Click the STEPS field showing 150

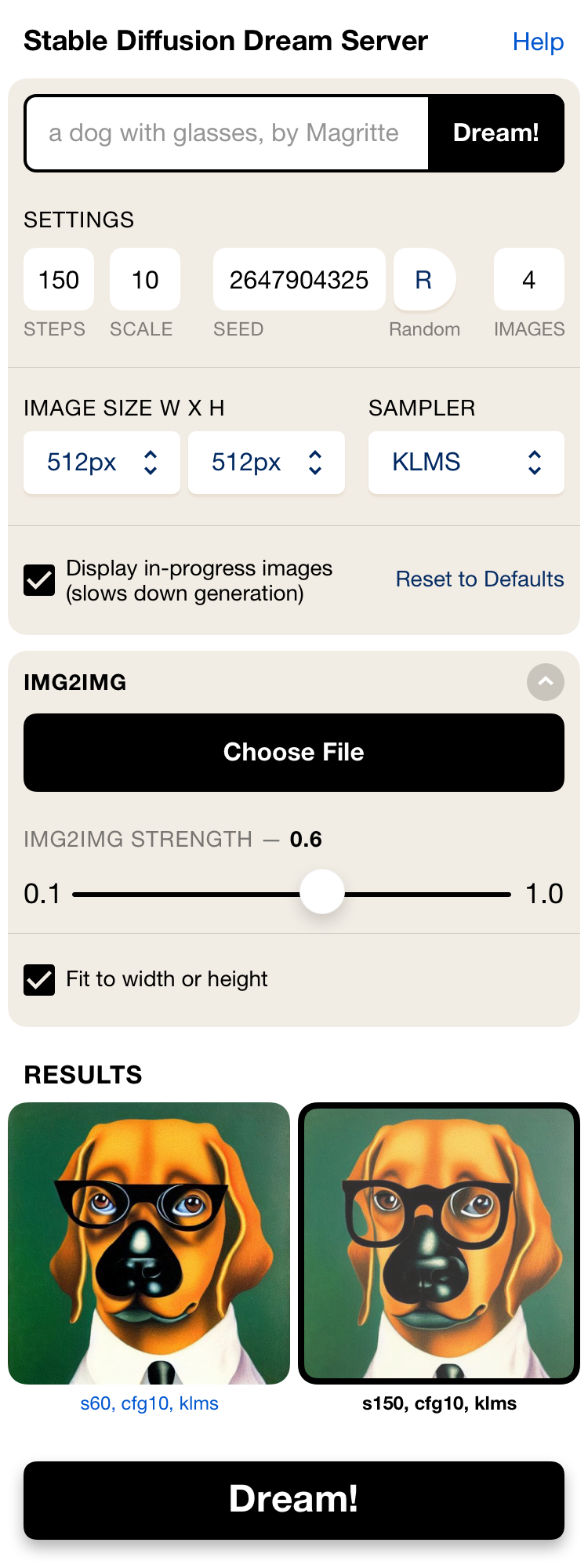[58, 279]
